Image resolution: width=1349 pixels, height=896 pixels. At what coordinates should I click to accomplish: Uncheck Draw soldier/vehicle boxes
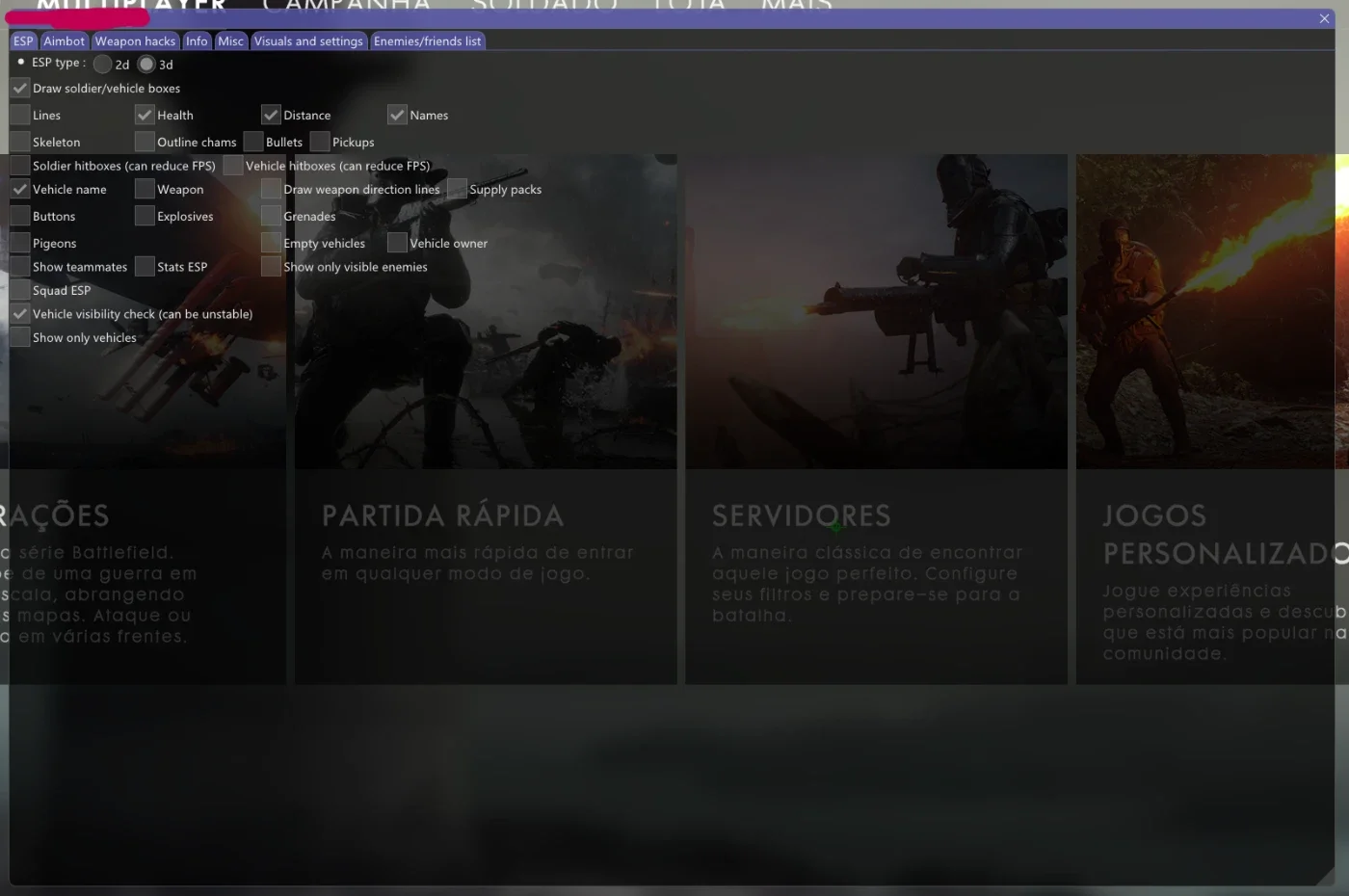pyautogui.click(x=20, y=88)
